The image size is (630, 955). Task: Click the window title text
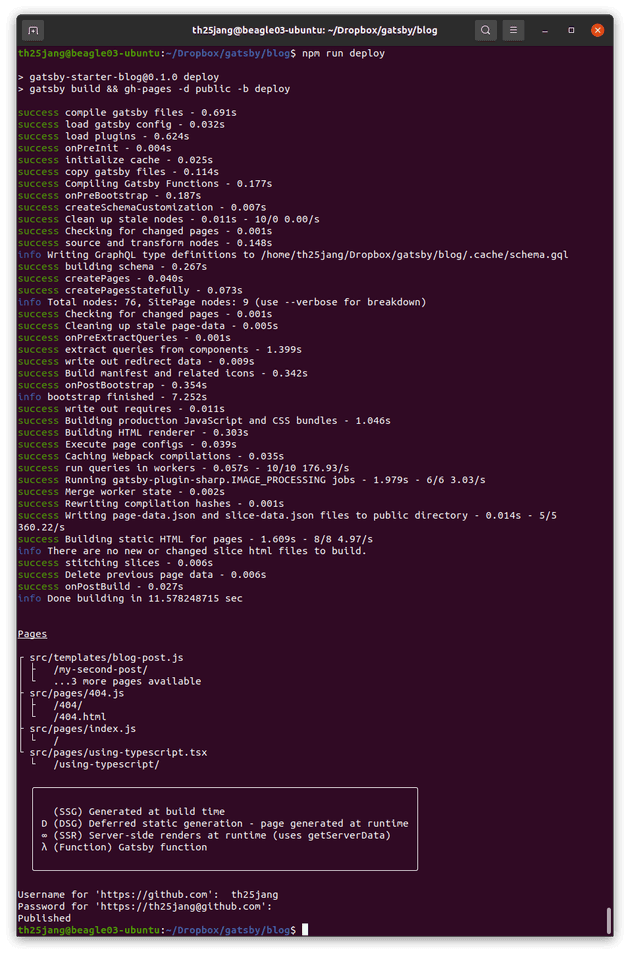pos(316,30)
